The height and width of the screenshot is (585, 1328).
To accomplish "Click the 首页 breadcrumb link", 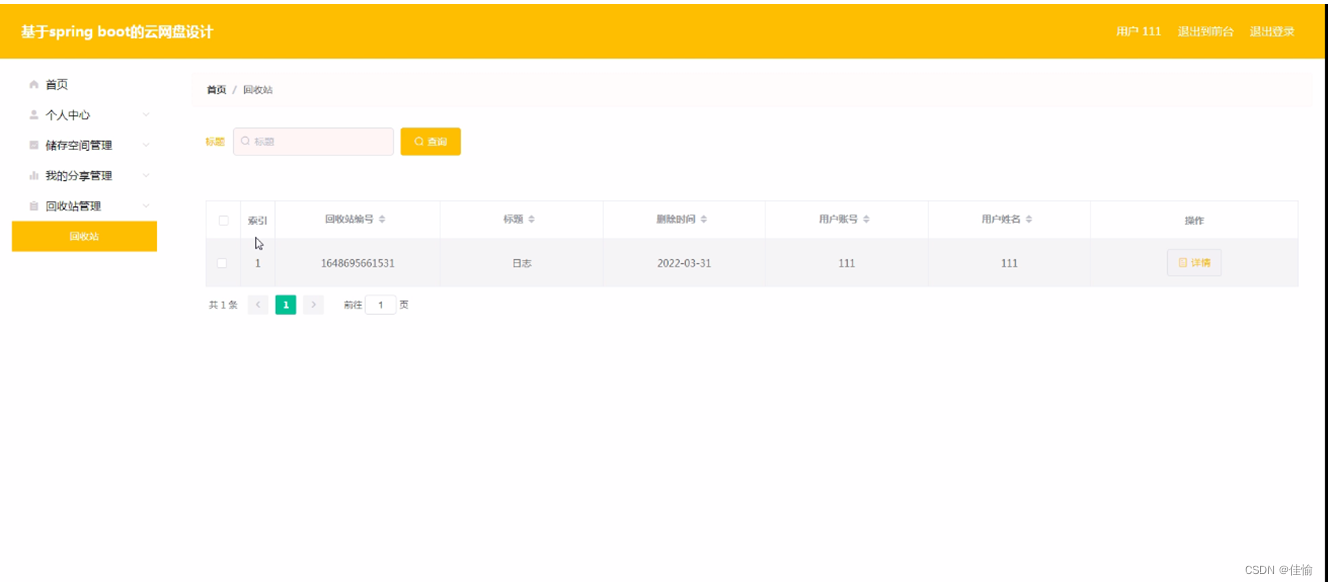I will click(x=216, y=90).
